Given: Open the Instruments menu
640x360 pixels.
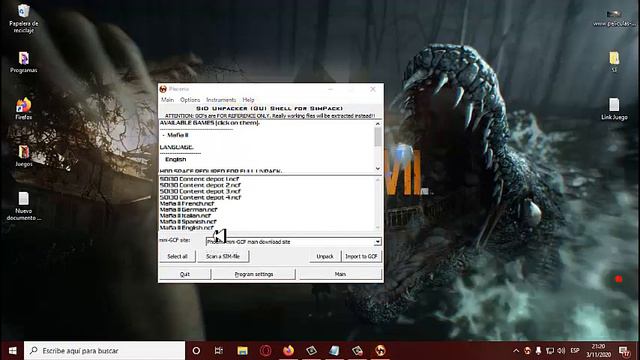Looking at the screenshot, I should tap(221, 100).
